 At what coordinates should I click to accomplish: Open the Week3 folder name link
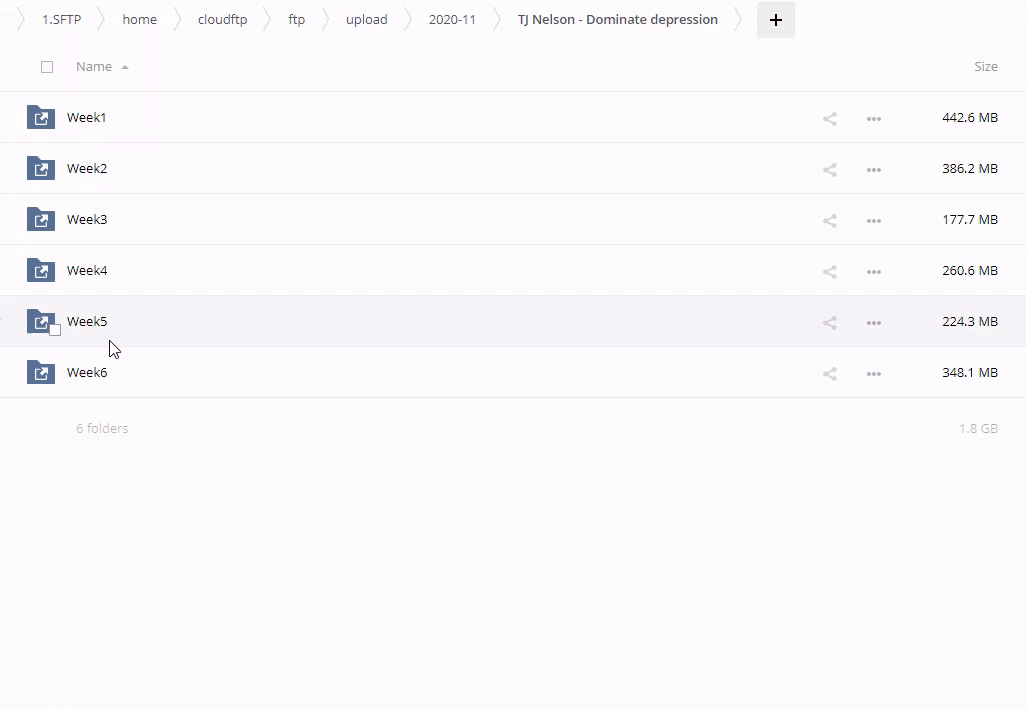point(87,219)
